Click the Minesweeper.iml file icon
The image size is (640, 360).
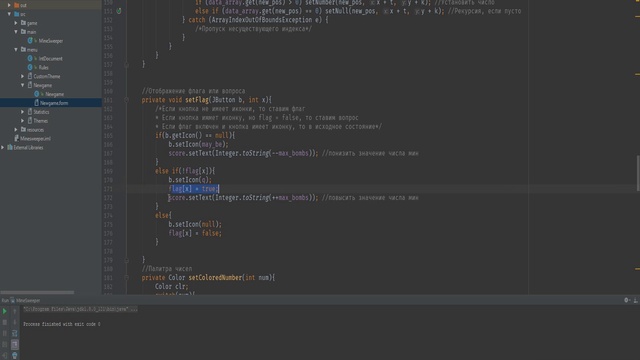point(16,138)
